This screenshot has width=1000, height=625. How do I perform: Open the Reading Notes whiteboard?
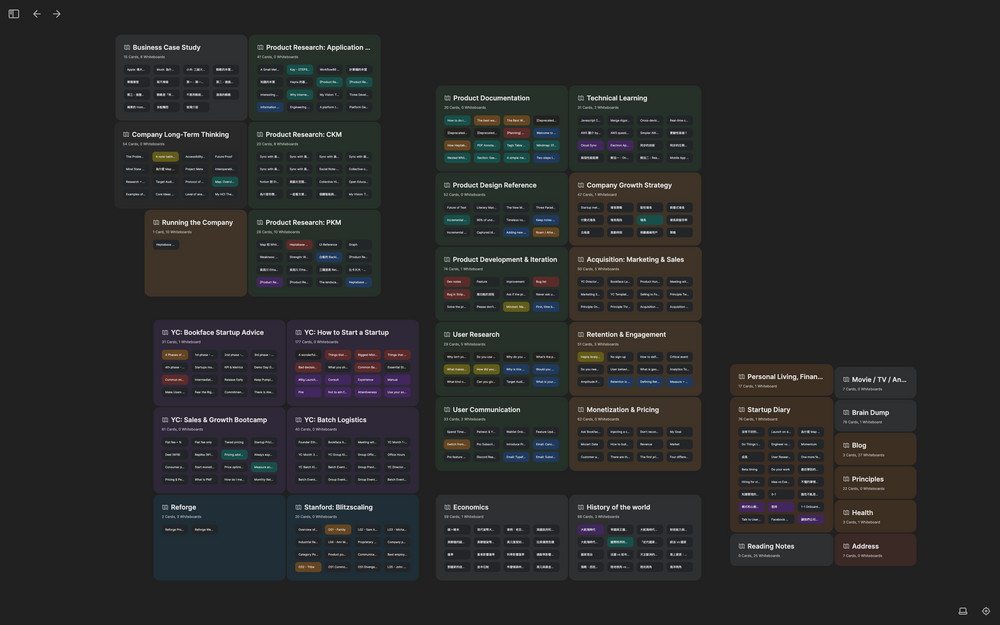click(770, 546)
